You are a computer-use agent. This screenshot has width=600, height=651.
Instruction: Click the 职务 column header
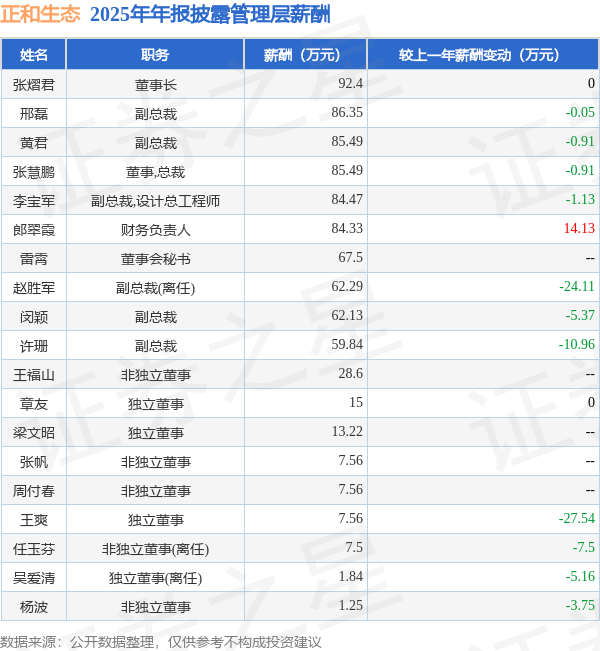point(155,54)
